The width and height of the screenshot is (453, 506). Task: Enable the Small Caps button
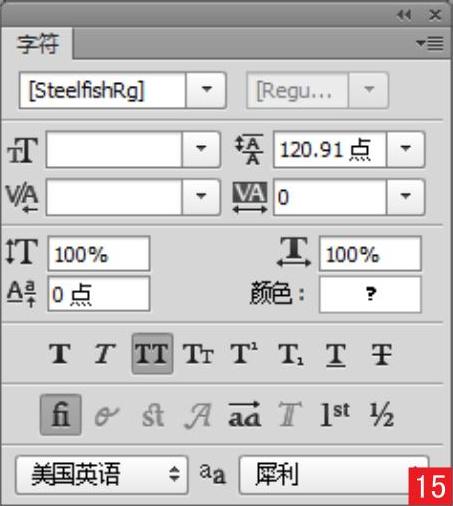pyautogui.click(x=198, y=354)
